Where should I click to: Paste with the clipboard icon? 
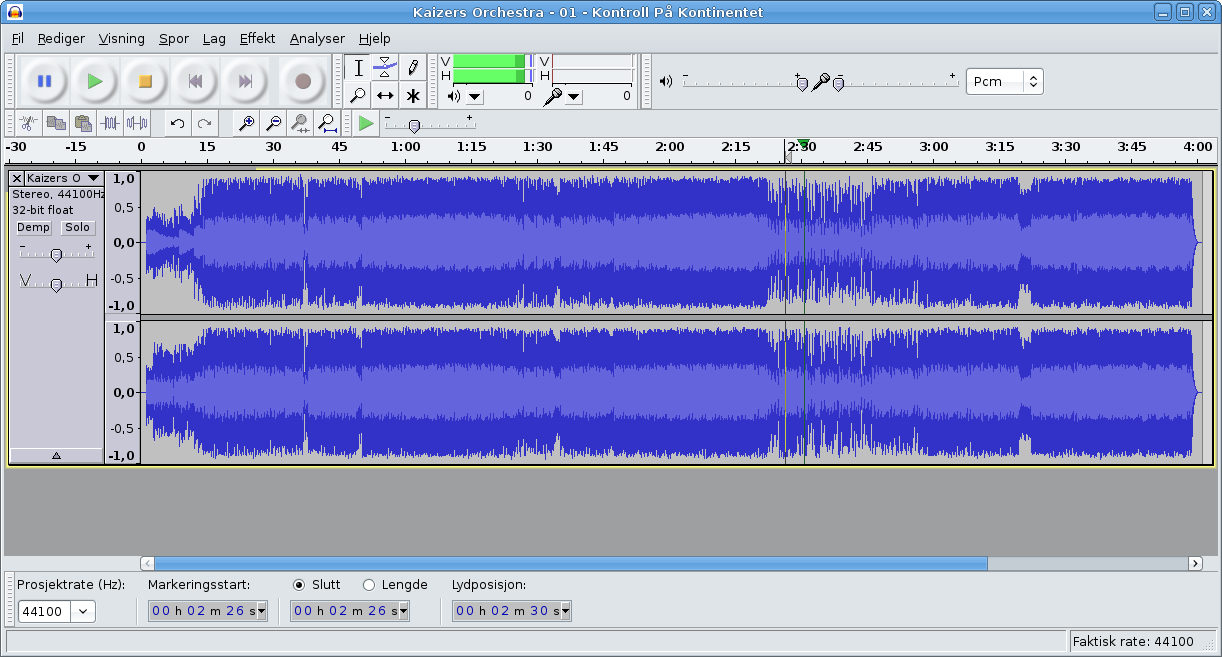tap(83, 123)
